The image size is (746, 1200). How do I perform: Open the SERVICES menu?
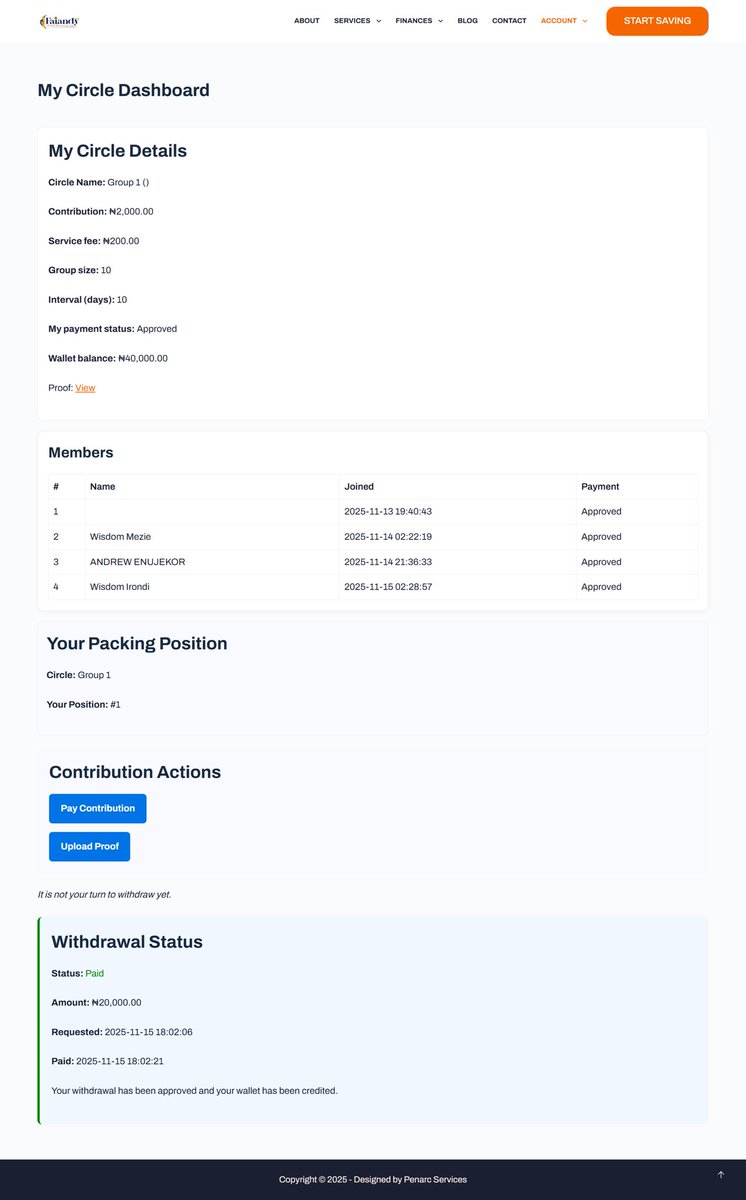point(352,21)
